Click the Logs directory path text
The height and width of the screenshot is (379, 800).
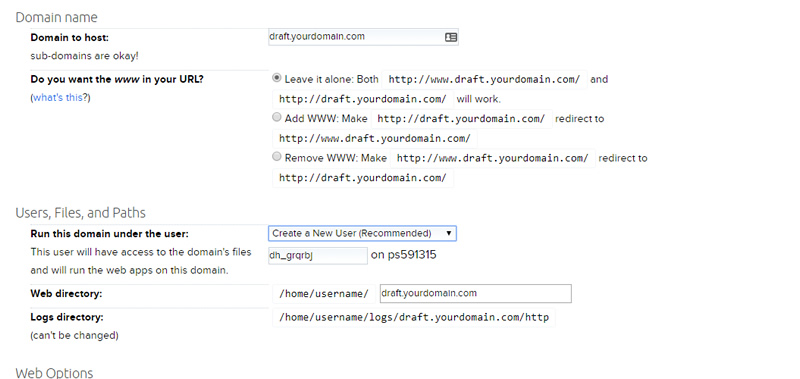(414, 317)
